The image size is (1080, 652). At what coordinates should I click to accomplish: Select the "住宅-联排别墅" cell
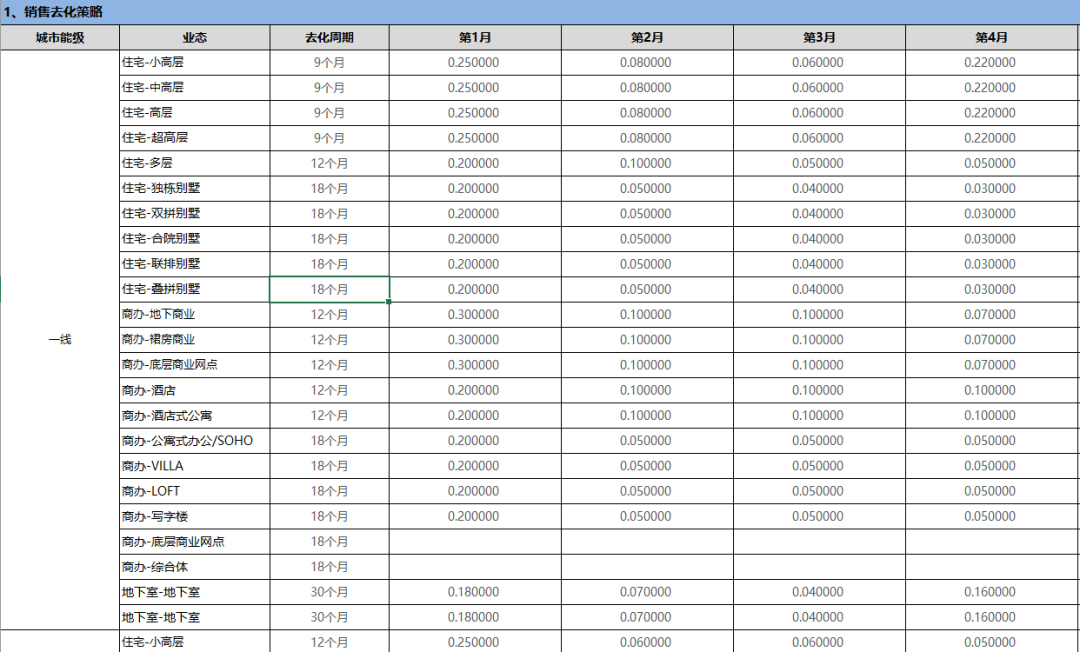click(195, 264)
